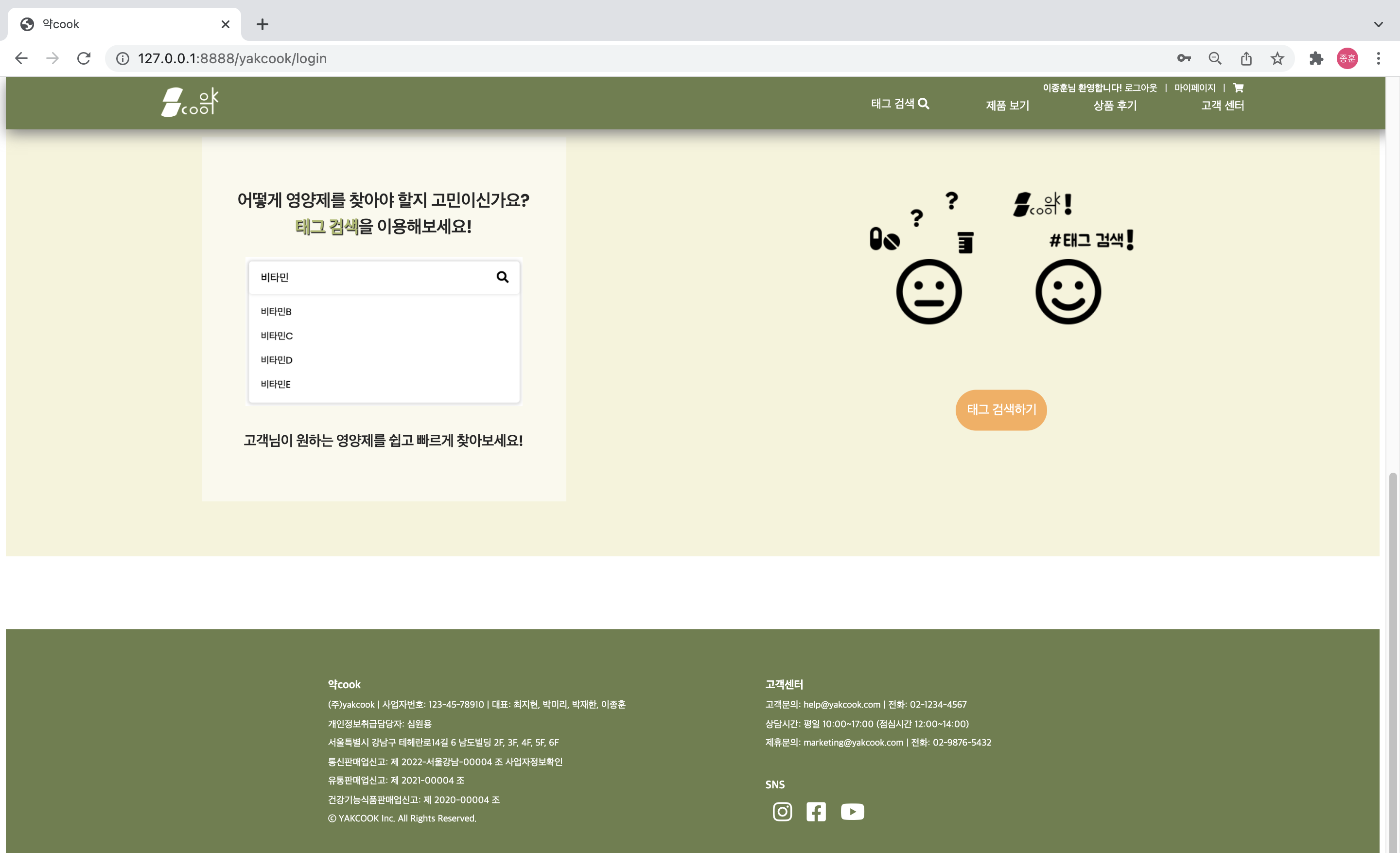The height and width of the screenshot is (853, 1400).
Task: Close the 약cook browser tab
Action: tap(225, 24)
